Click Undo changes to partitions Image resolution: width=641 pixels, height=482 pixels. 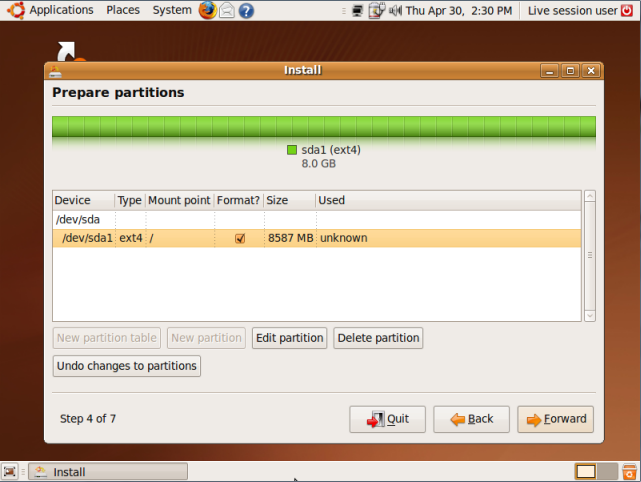click(x=127, y=366)
